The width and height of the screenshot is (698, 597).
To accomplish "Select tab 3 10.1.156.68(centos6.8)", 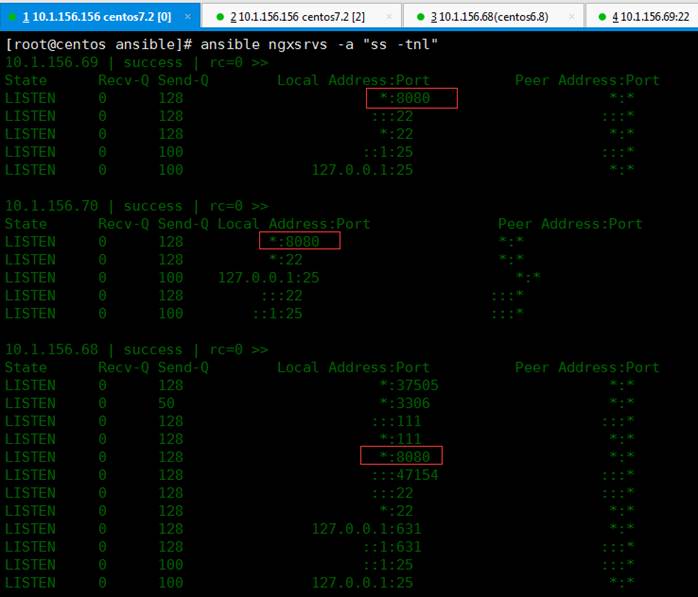I will point(493,17).
